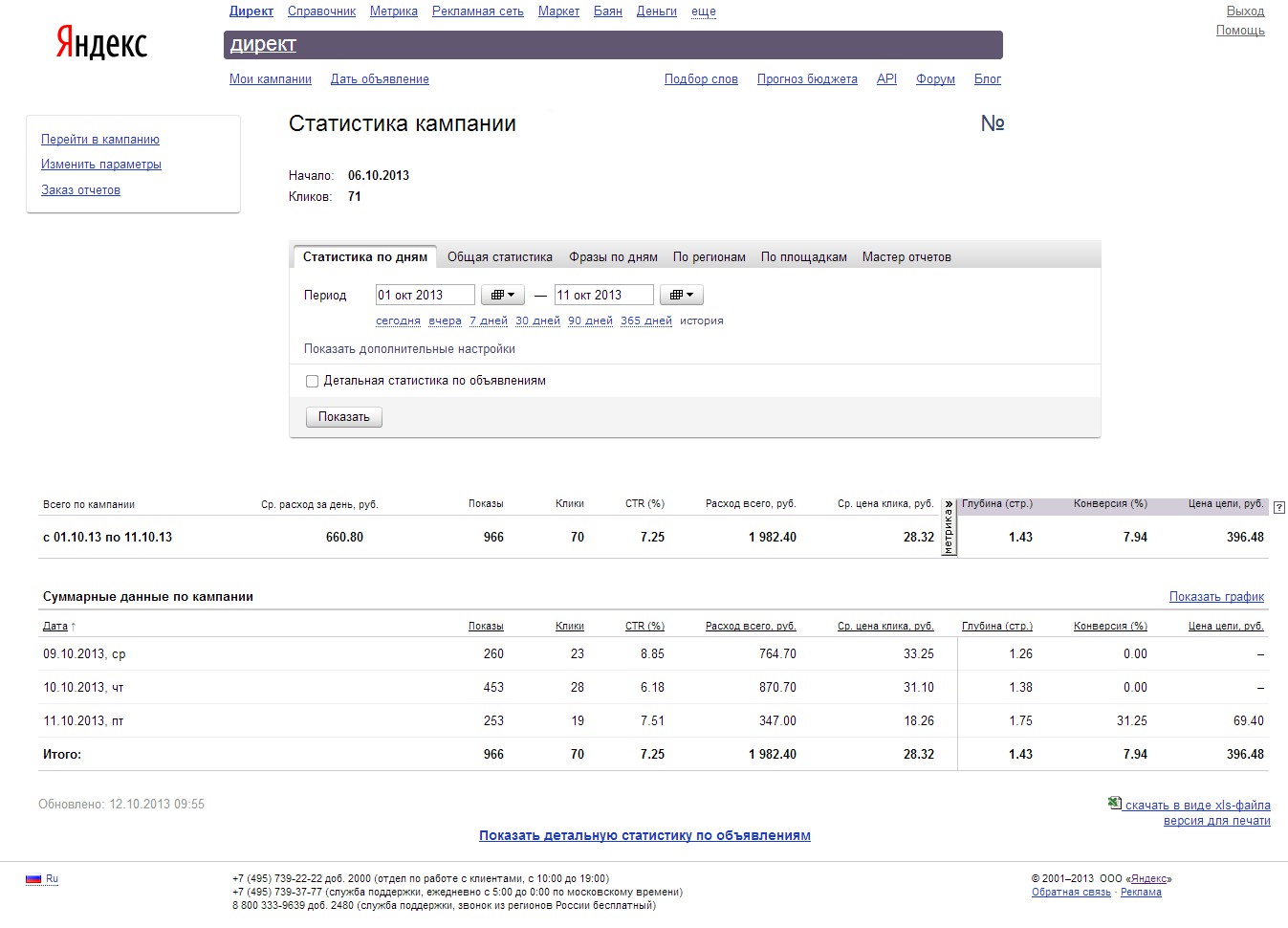Select the 30 дней period link
The height and width of the screenshot is (928, 1288).
537,320
